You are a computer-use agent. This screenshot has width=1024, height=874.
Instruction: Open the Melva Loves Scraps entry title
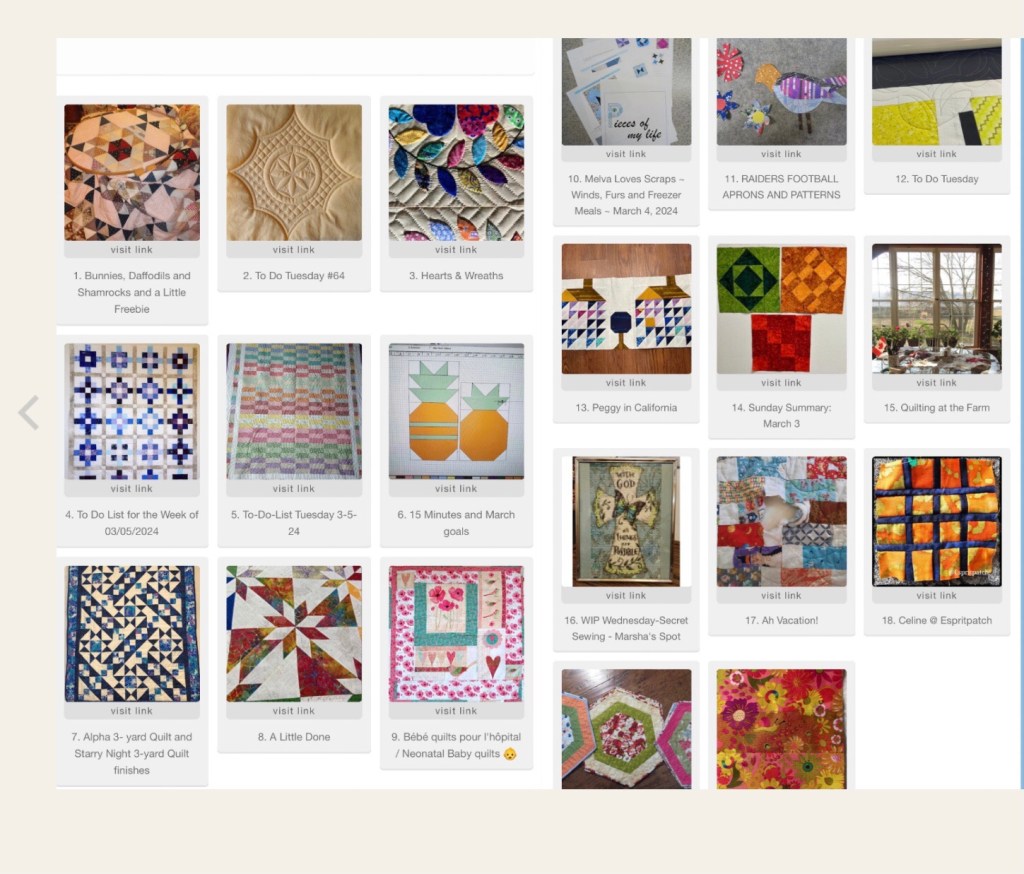[x=626, y=195]
